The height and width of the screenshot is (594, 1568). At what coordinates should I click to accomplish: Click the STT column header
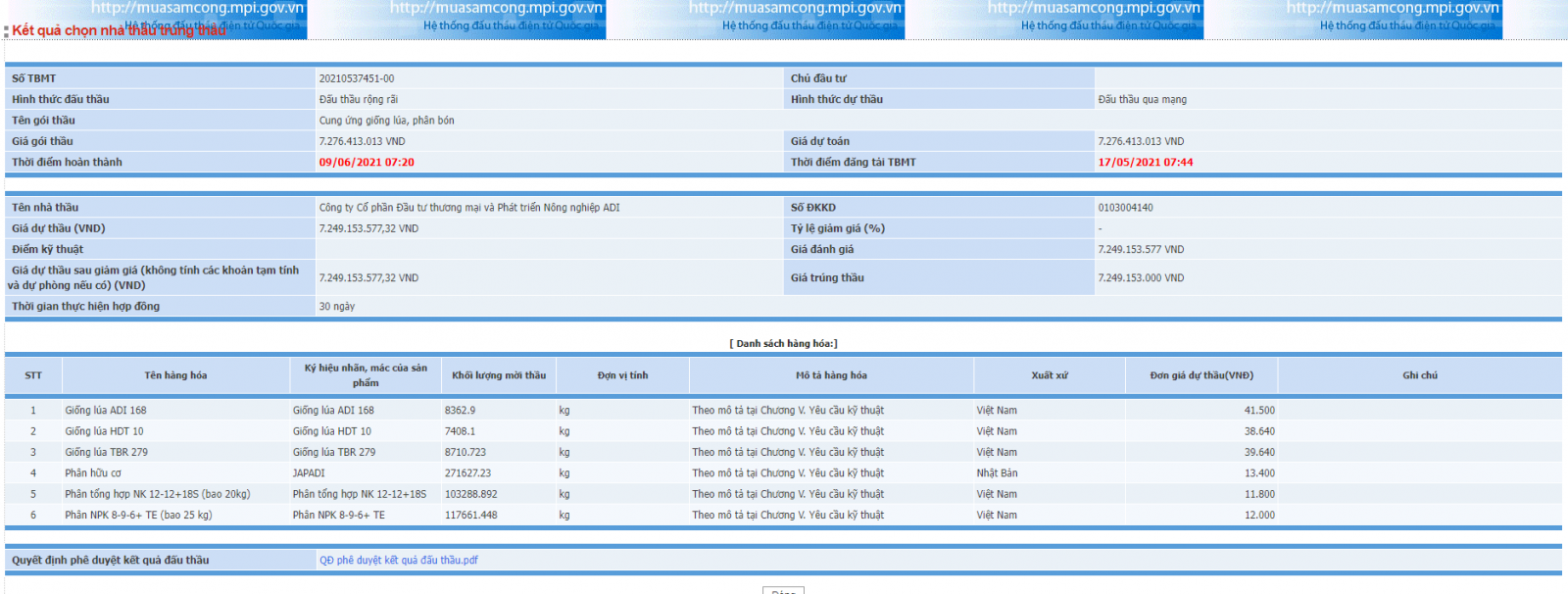tap(33, 375)
